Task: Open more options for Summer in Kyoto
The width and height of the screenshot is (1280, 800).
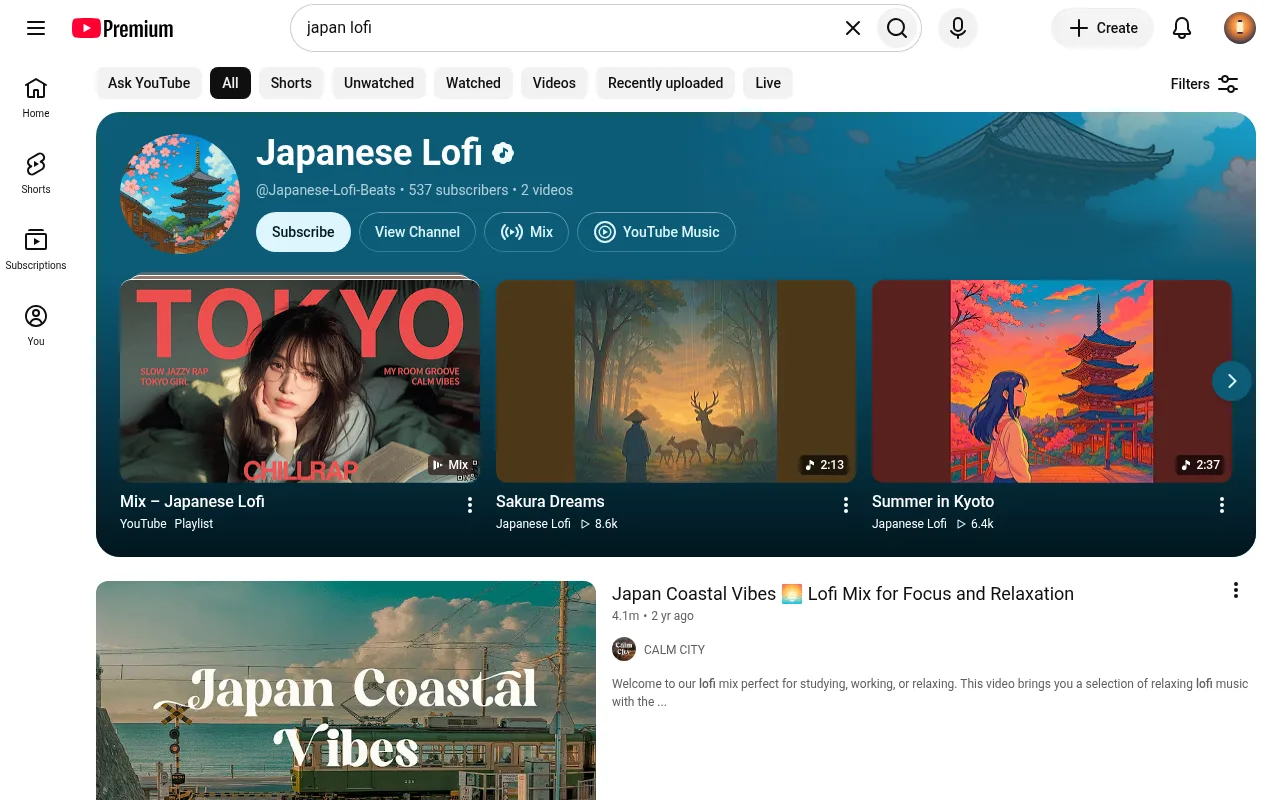Action: 1222,505
